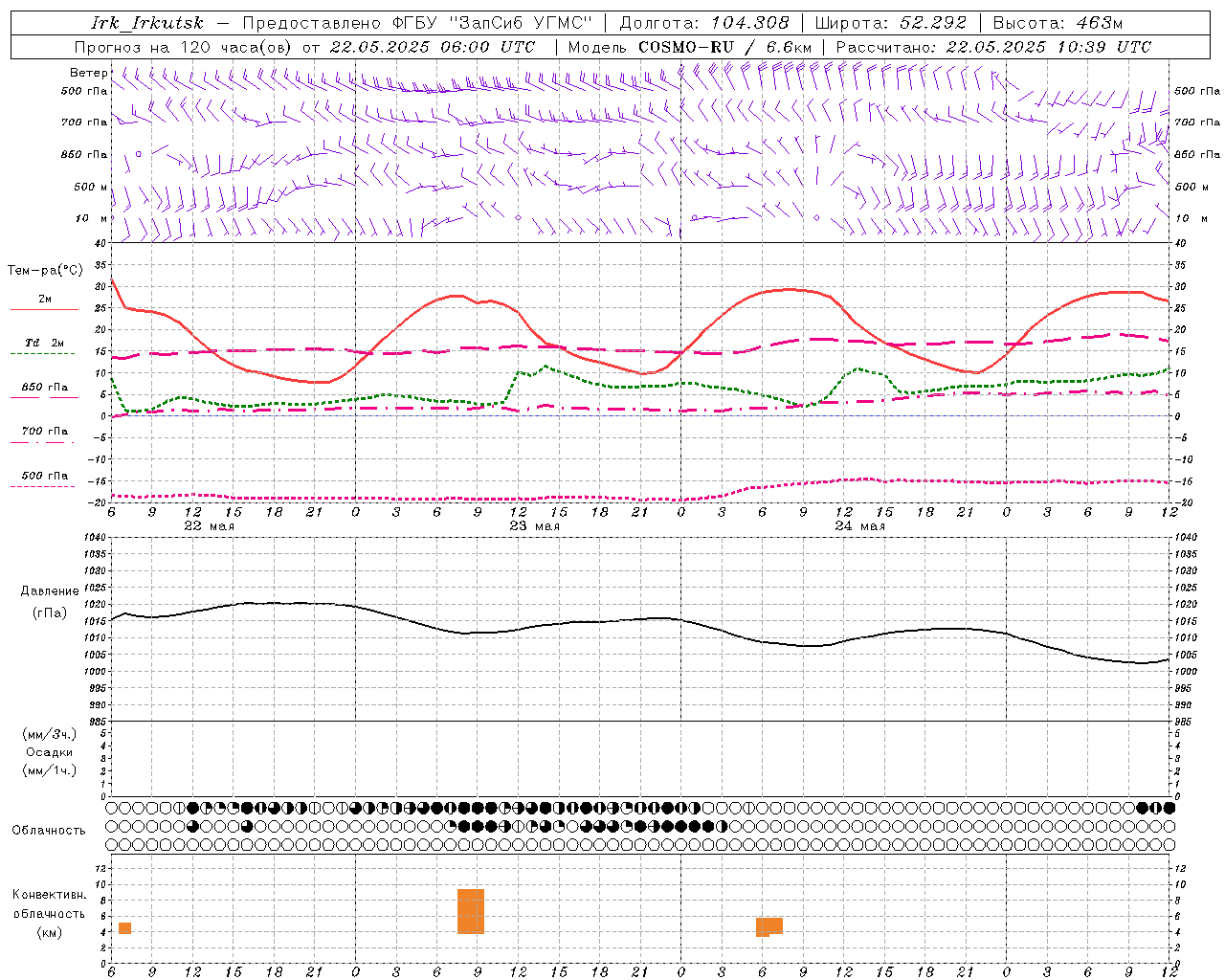Click the dashed line sample under "Td 2м"

pyautogui.click(x=44, y=354)
